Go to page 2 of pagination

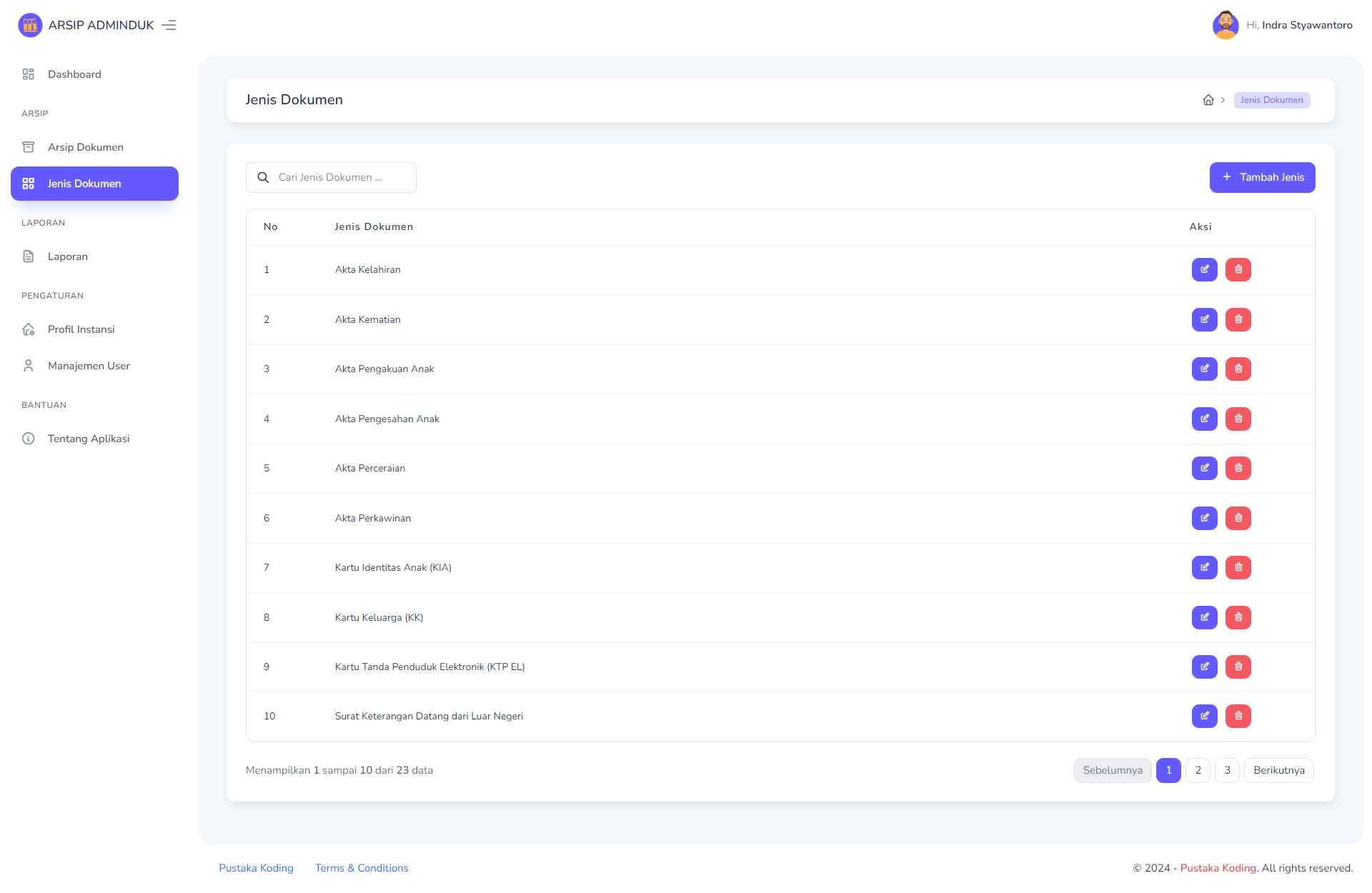click(1198, 770)
